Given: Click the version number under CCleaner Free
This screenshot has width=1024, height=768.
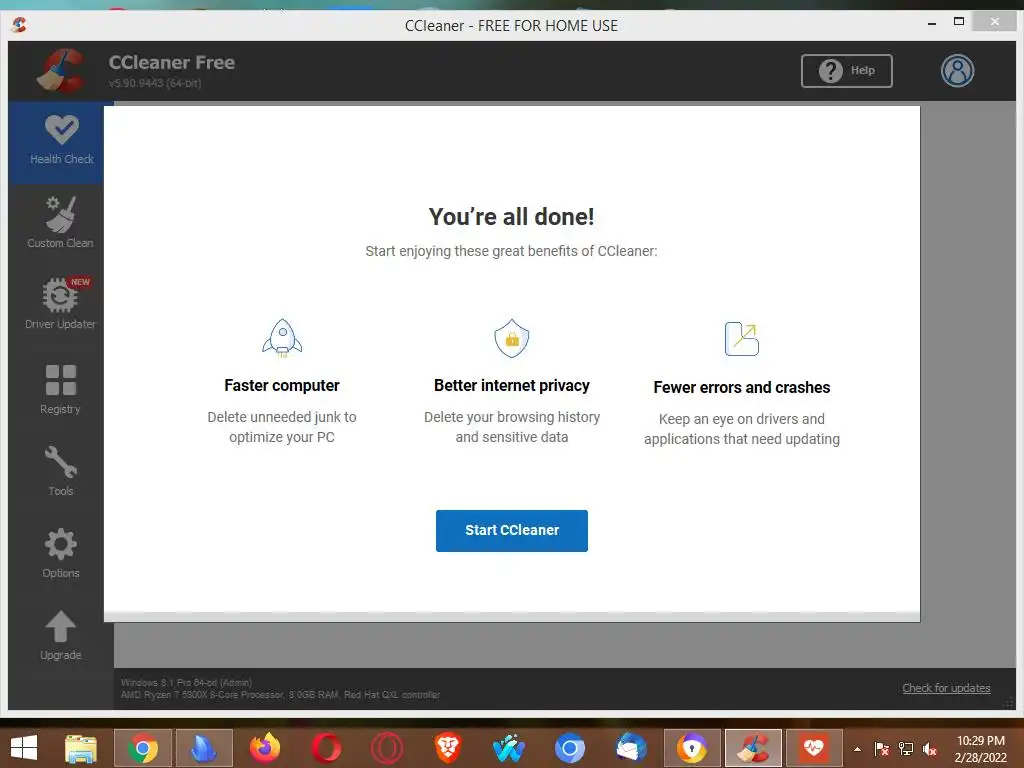Looking at the screenshot, I should click(155, 83).
